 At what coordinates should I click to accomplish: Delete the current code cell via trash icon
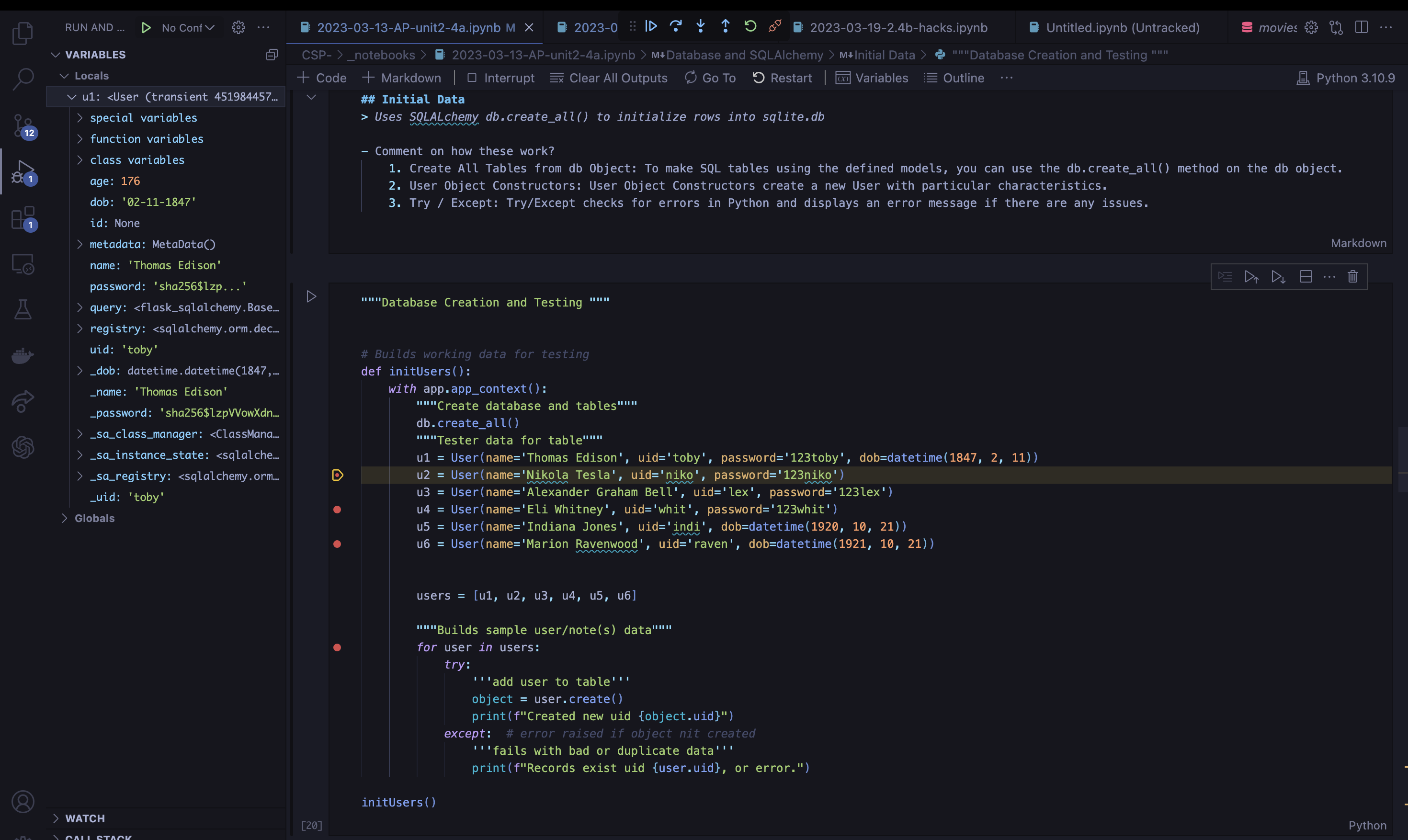click(1353, 277)
